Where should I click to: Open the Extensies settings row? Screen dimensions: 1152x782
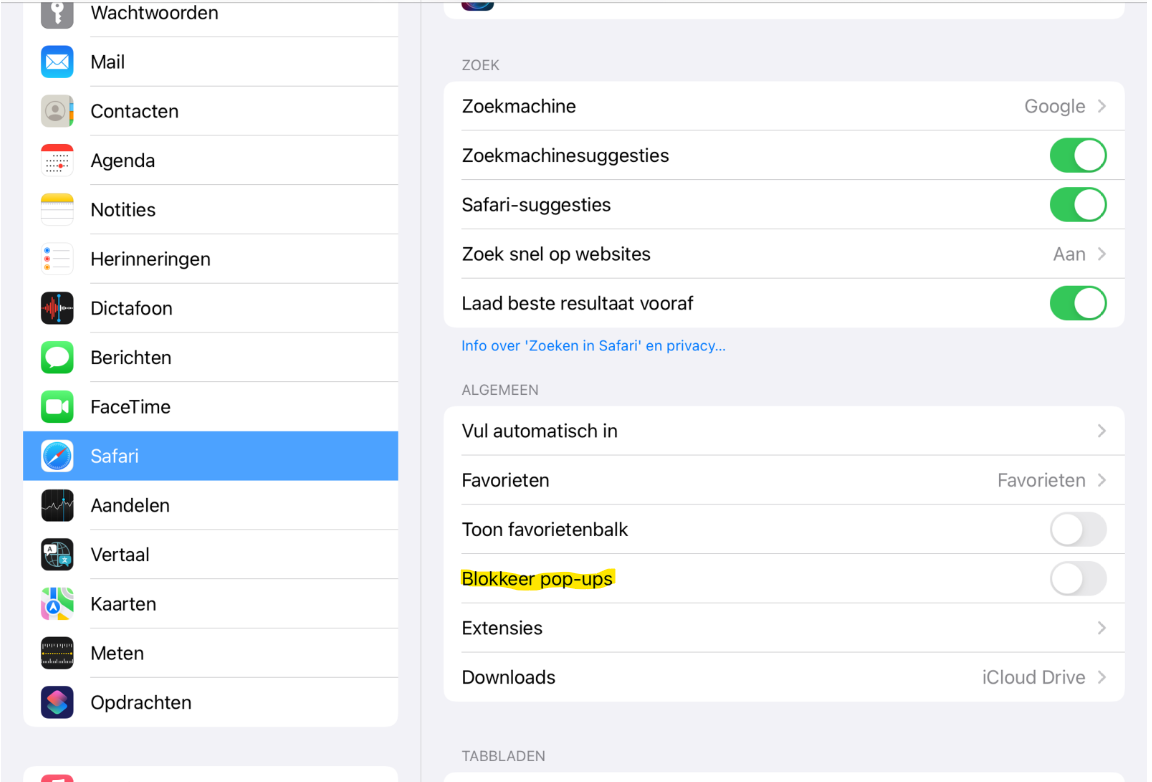tap(784, 628)
